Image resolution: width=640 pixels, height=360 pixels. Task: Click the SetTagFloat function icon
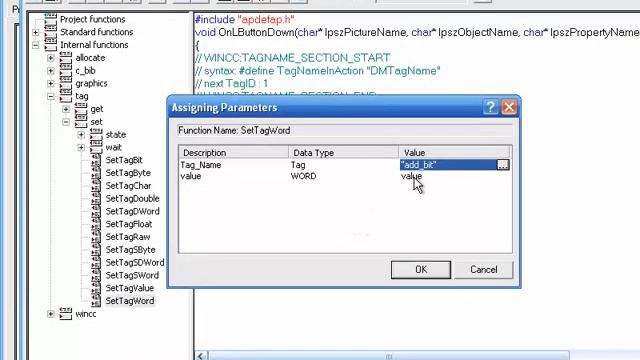(x=96, y=224)
